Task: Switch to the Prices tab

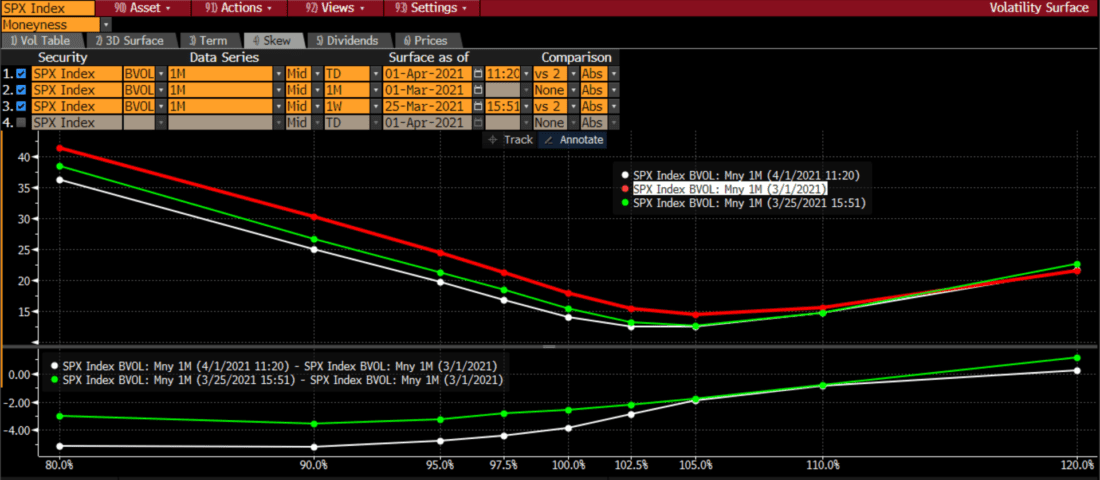Action: click(427, 41)
